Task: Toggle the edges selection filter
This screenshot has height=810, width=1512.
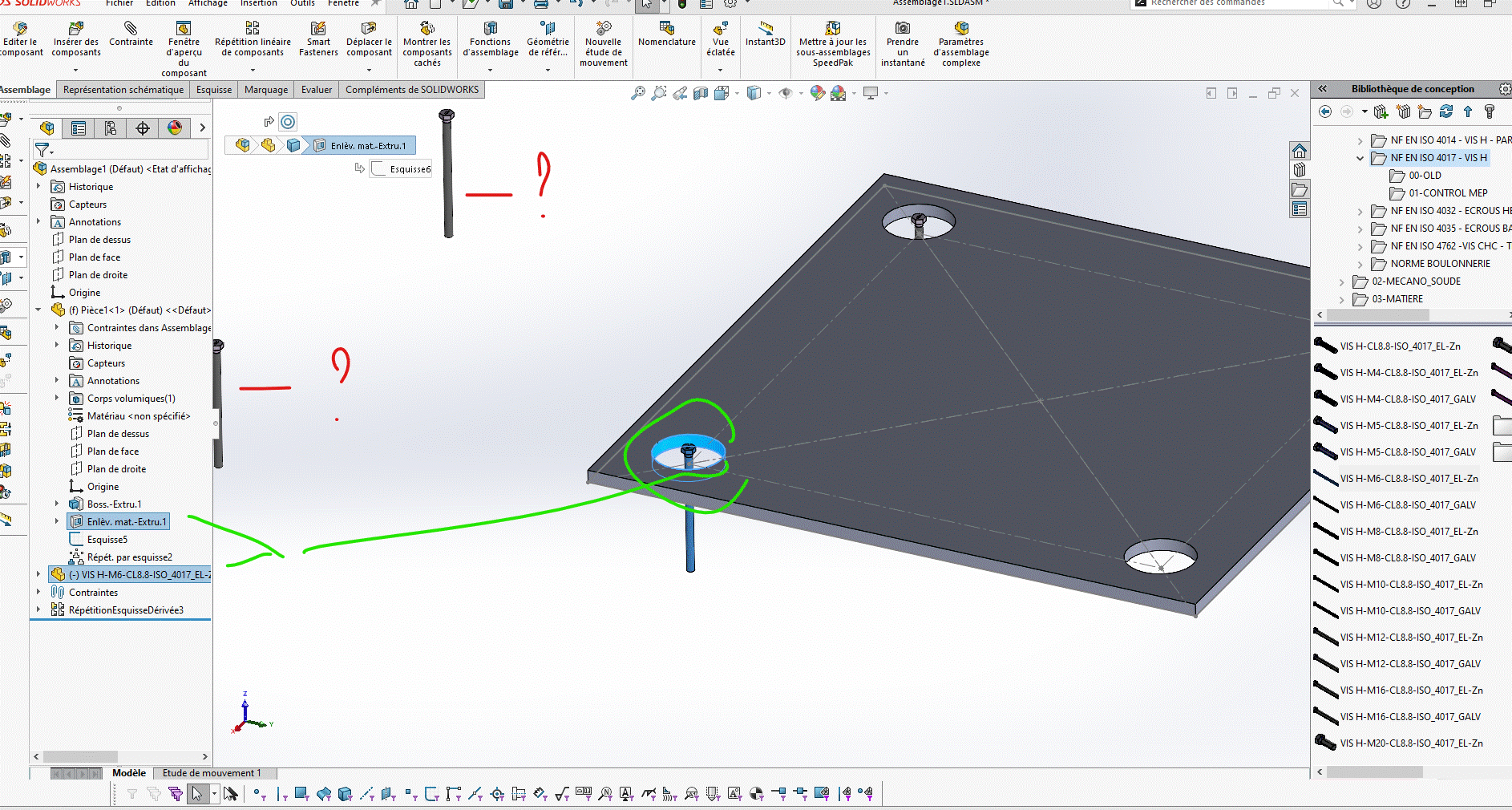Action: click(282, 794)
